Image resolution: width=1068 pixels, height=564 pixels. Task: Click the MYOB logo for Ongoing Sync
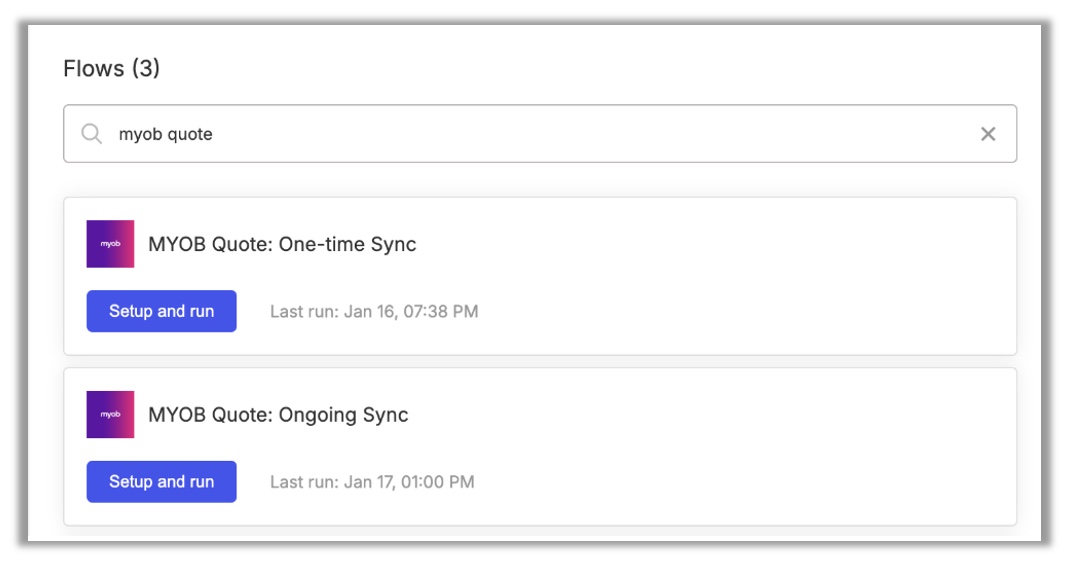pyautogui.click(x=110, y=414)
